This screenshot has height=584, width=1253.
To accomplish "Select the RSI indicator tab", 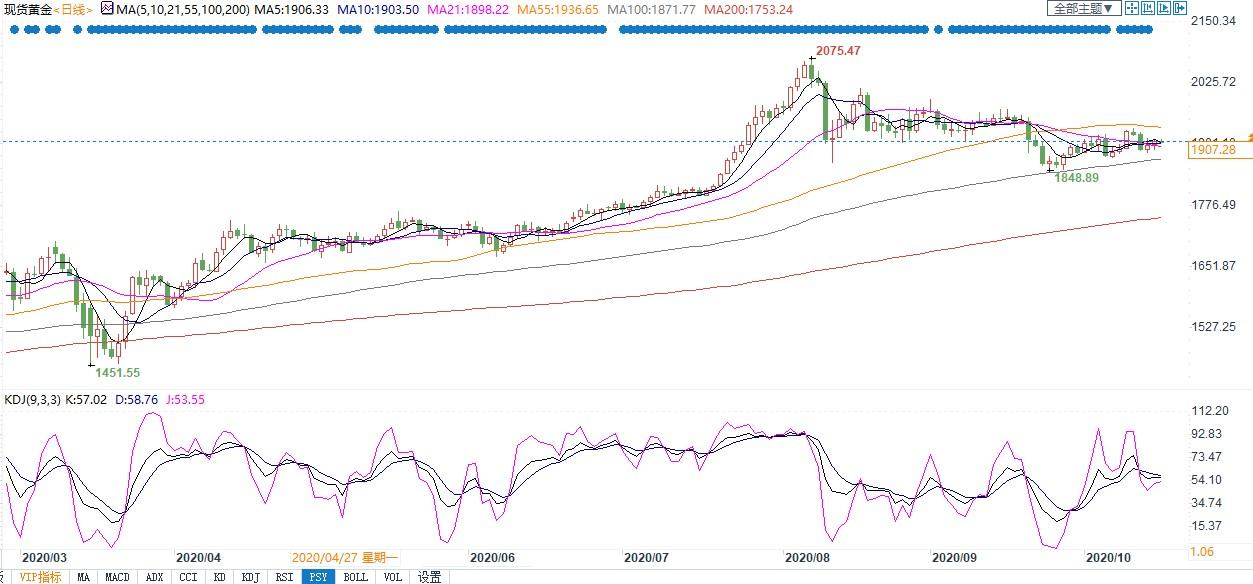I will [284, 577].
